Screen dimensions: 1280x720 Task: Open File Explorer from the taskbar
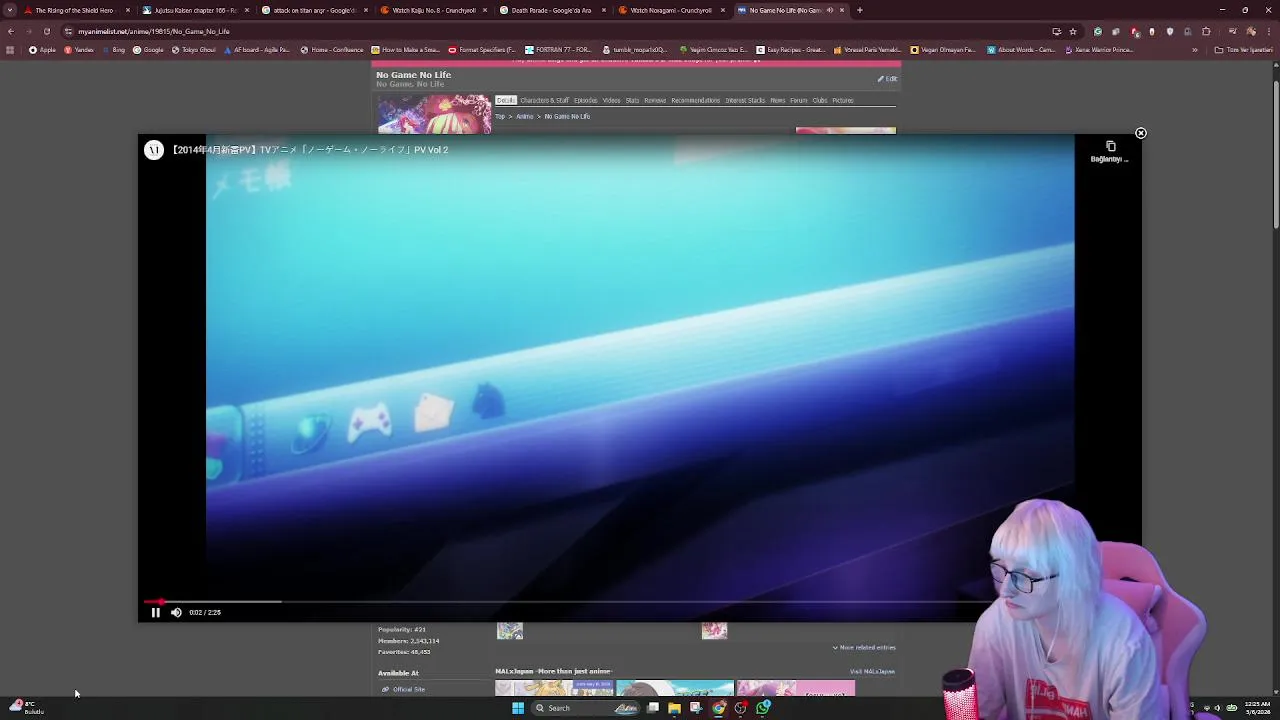click(x=674, y=708)
